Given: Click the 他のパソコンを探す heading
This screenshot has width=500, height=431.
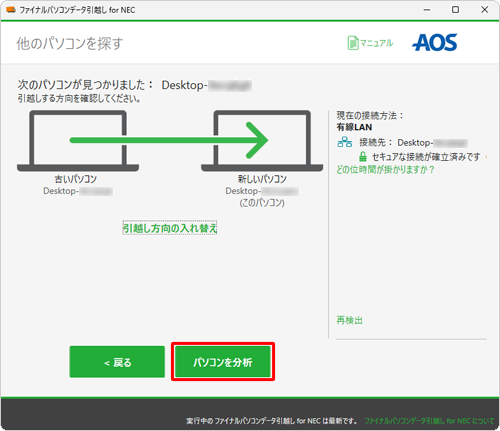Looking at the screenshot, I should click(70, 43).
